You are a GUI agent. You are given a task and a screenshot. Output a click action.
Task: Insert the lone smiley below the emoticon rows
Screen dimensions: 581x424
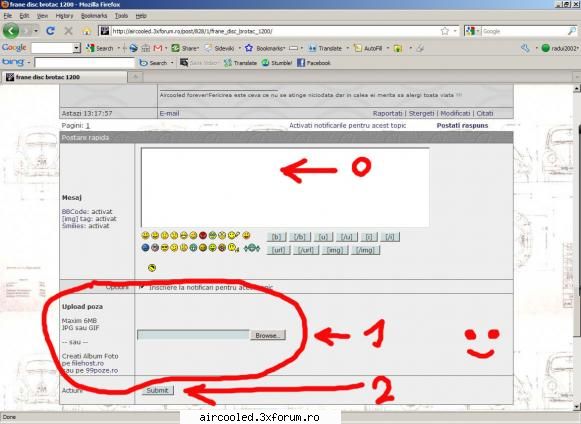[152, 268]
